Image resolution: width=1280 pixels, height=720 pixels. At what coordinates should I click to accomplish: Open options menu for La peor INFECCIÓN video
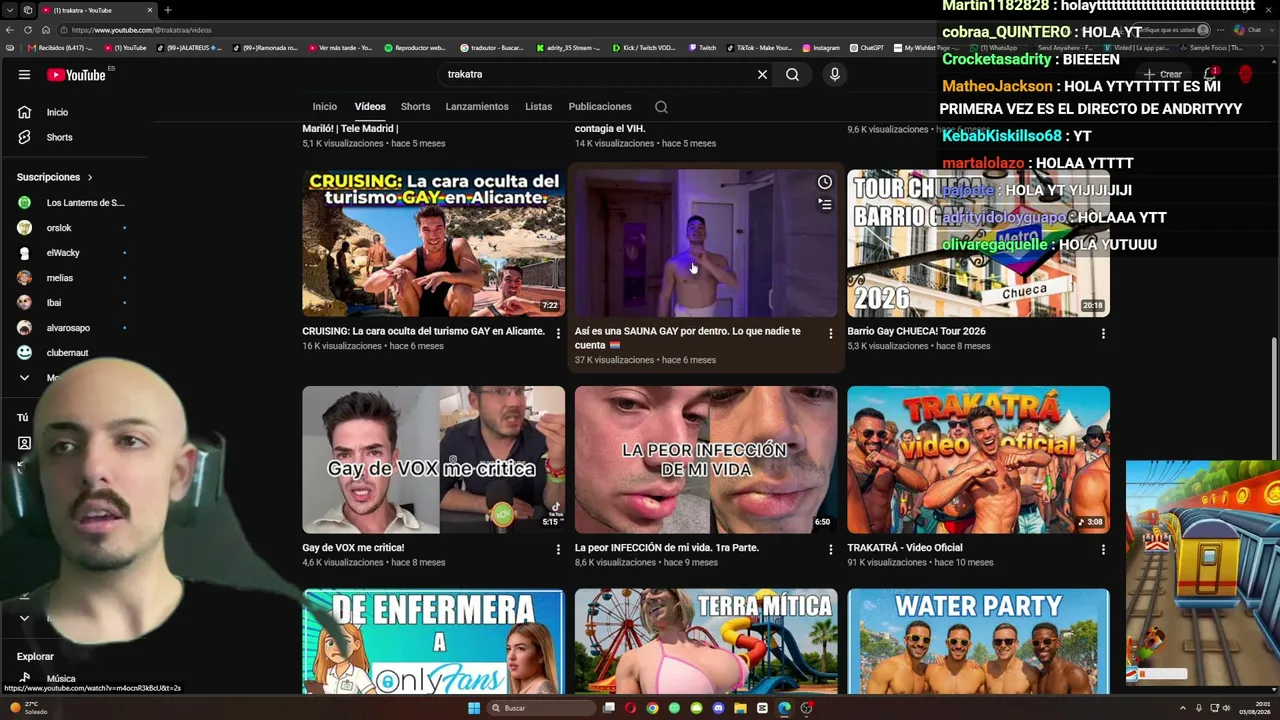point(830,550)
